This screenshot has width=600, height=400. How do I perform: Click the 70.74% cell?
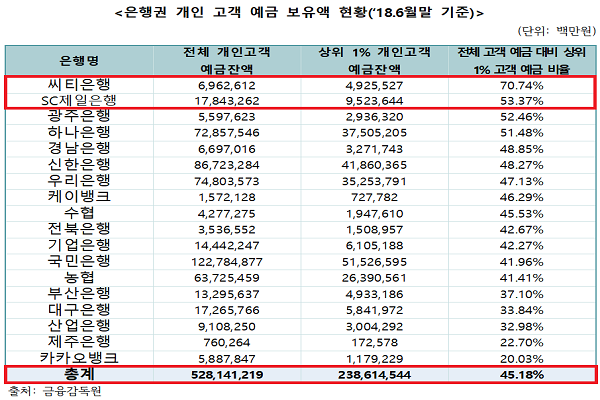point(522,85)
